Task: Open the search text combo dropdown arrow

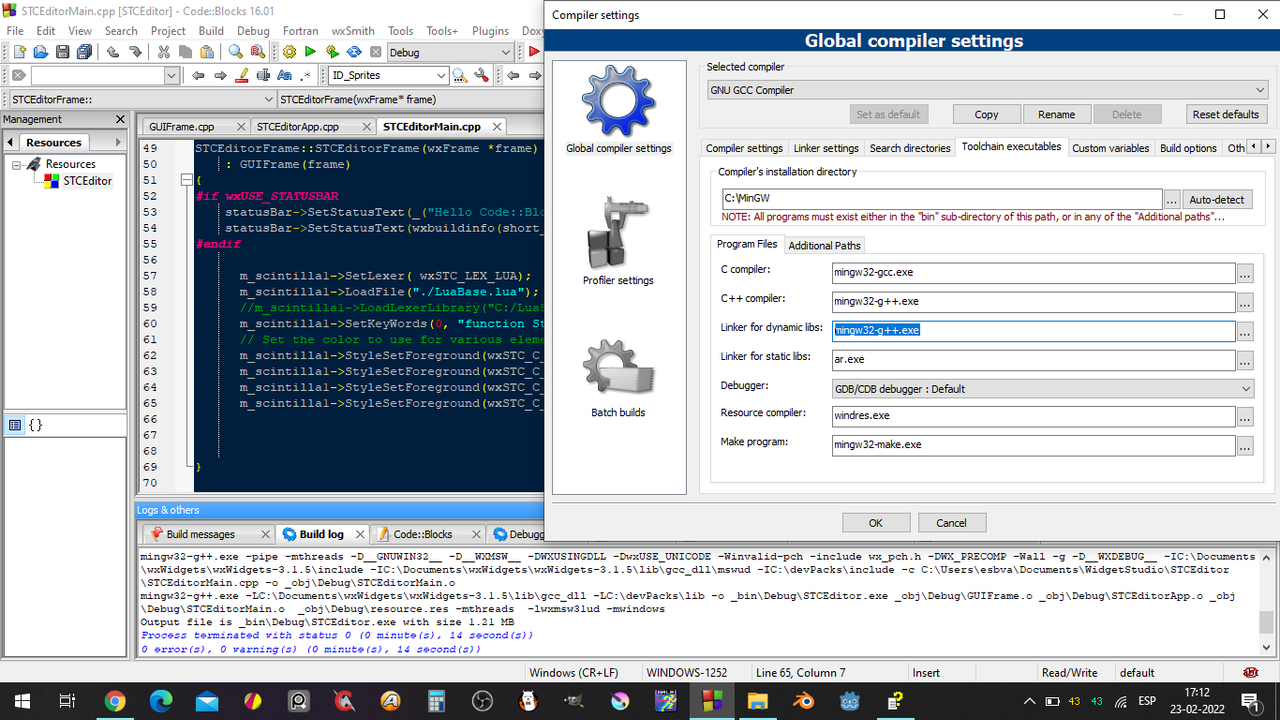Action: (x=172, y=75)
